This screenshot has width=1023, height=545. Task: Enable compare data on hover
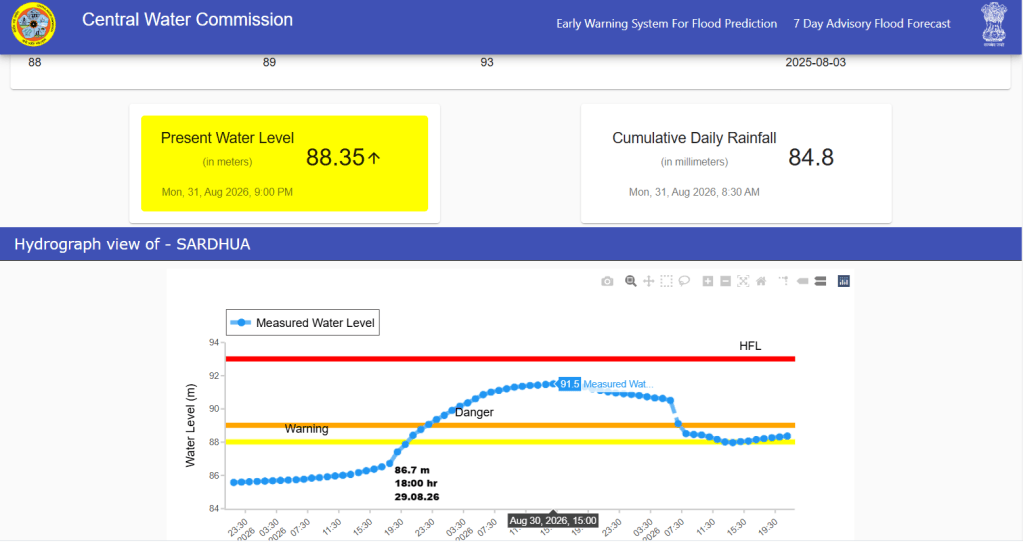coord(821,281)
